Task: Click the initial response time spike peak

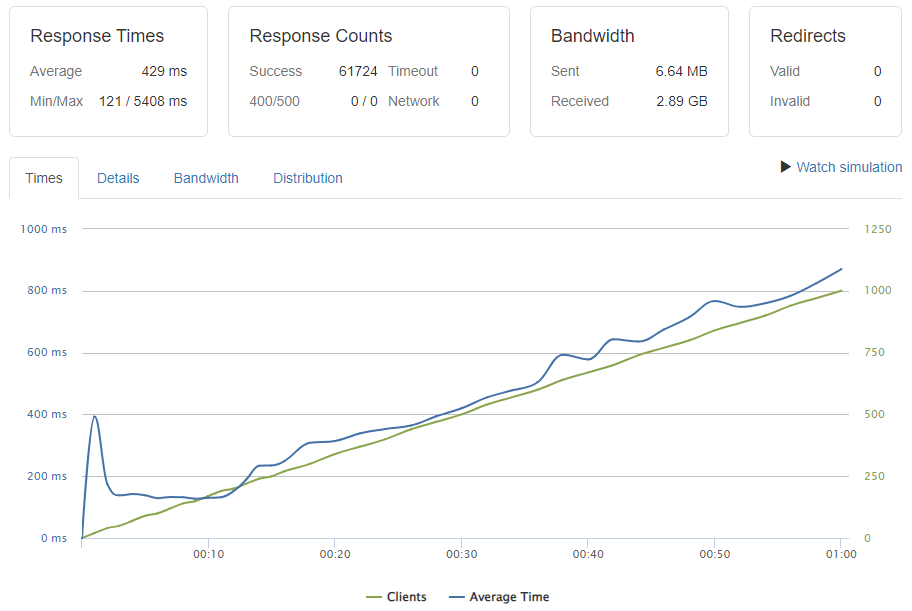Action: pos(94,416)
